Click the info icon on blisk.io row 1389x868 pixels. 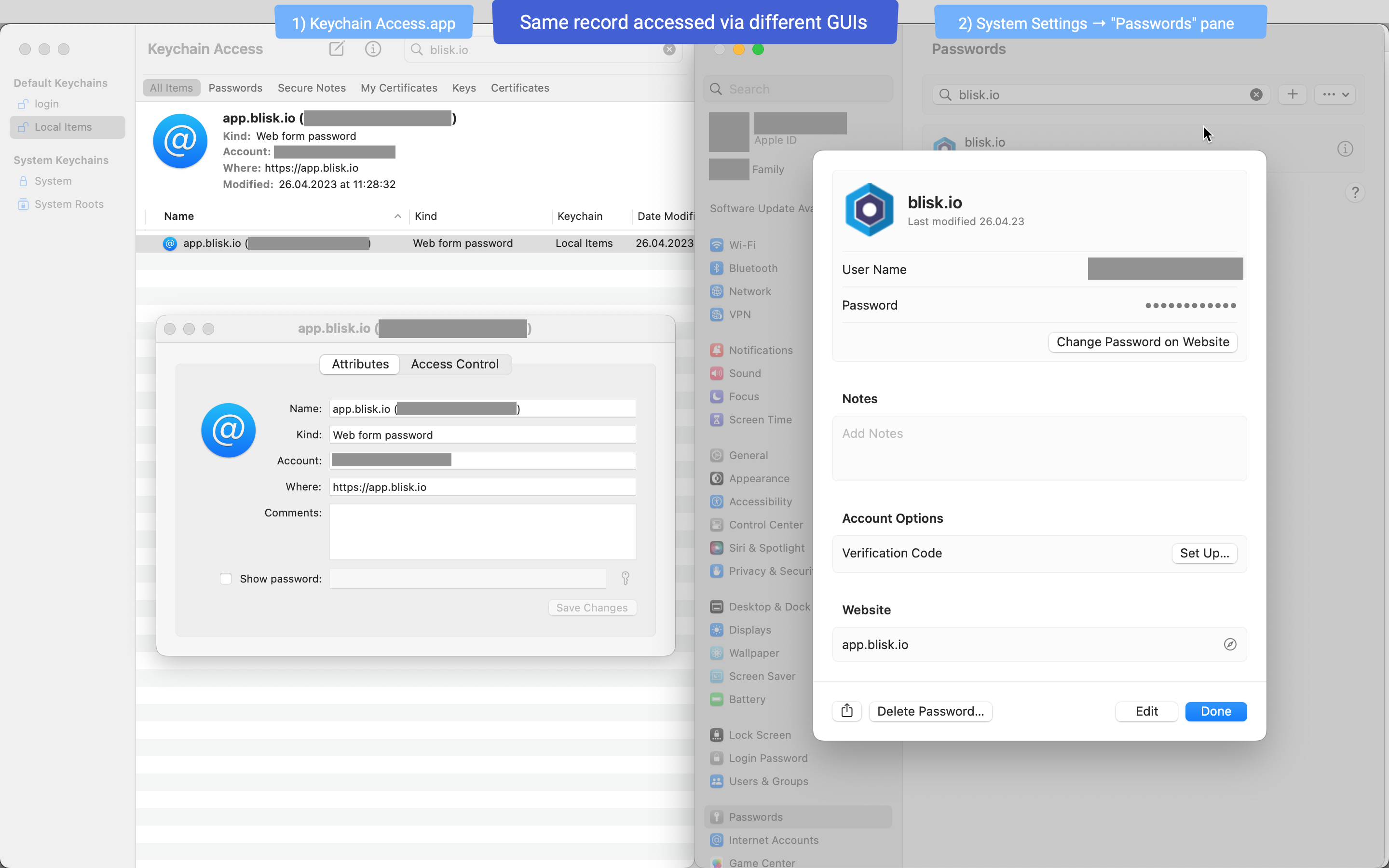(1345, 149)
